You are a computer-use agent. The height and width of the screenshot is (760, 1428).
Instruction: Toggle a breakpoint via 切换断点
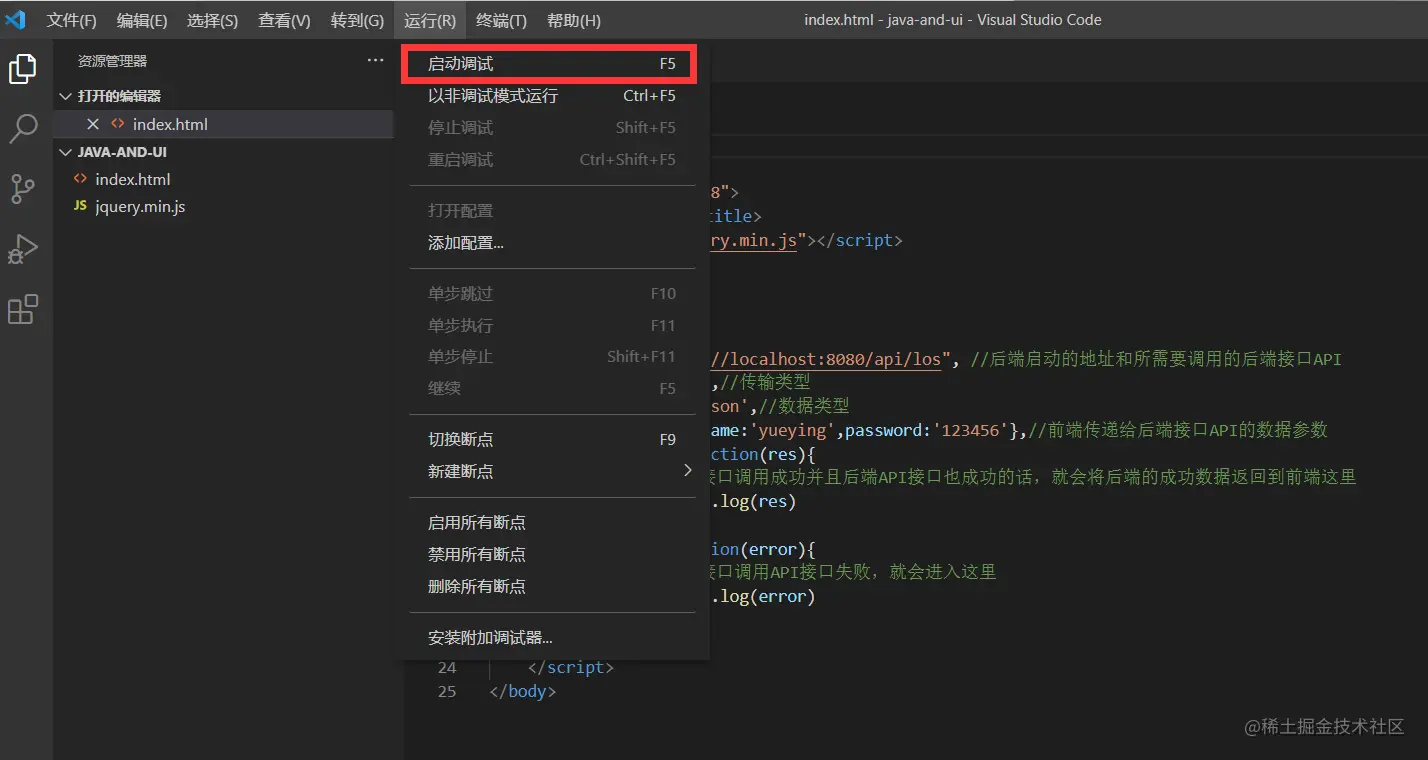[552, 440]
